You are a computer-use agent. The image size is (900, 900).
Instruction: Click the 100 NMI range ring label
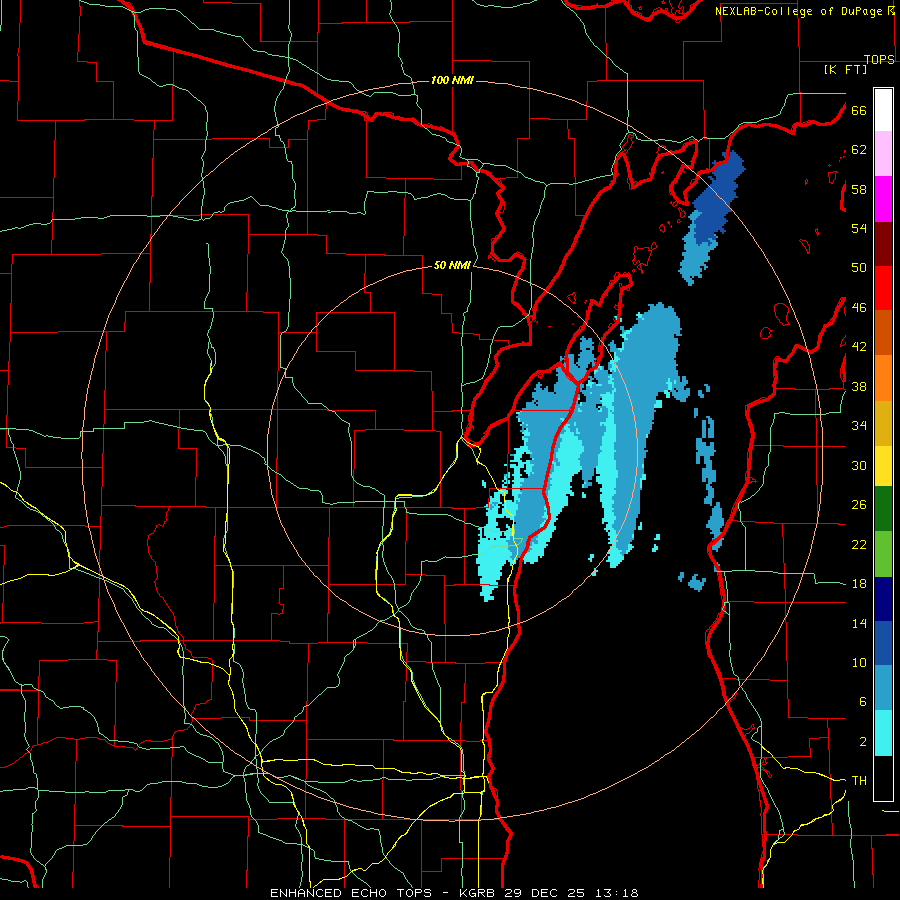pos(452,80)
